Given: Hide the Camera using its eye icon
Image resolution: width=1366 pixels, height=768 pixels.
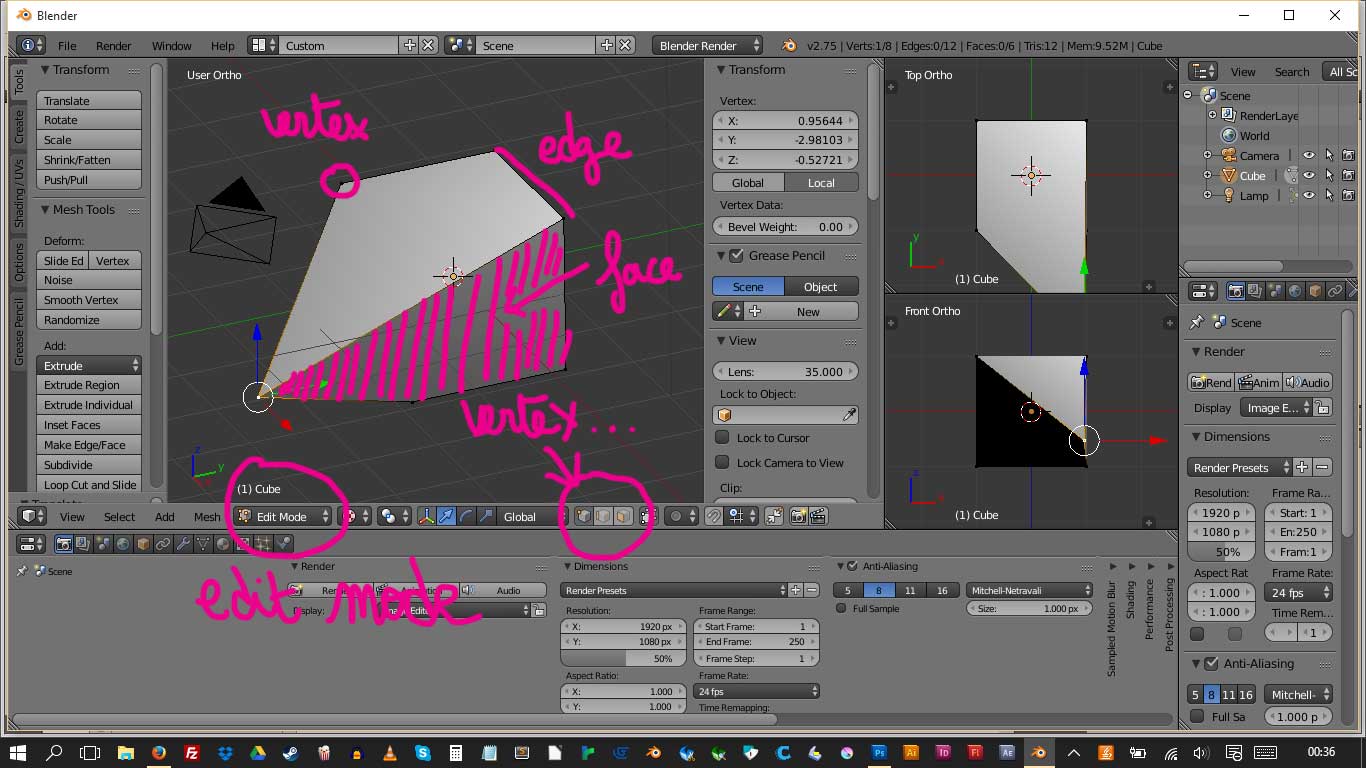Looking at the screenshot, I should coord(1308,155).
